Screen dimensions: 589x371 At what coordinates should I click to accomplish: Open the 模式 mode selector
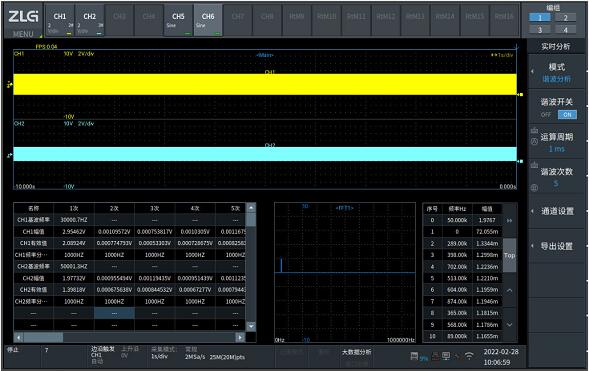(557, 72)
